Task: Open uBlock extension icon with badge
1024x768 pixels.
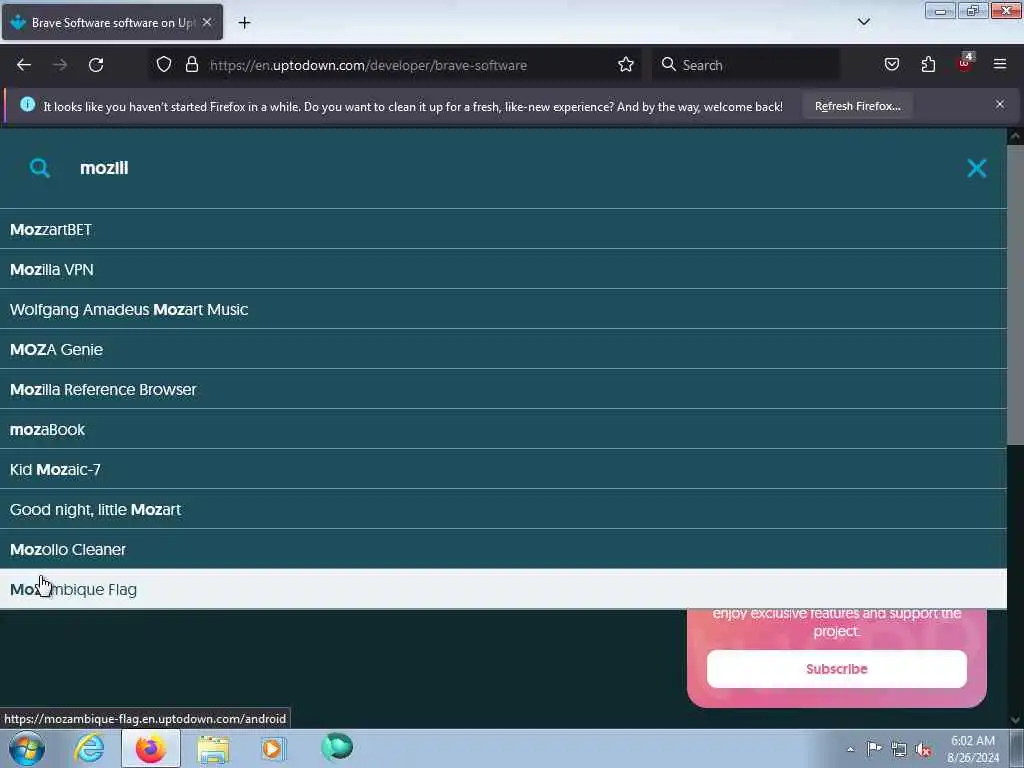Action: [x=965, y=63]
